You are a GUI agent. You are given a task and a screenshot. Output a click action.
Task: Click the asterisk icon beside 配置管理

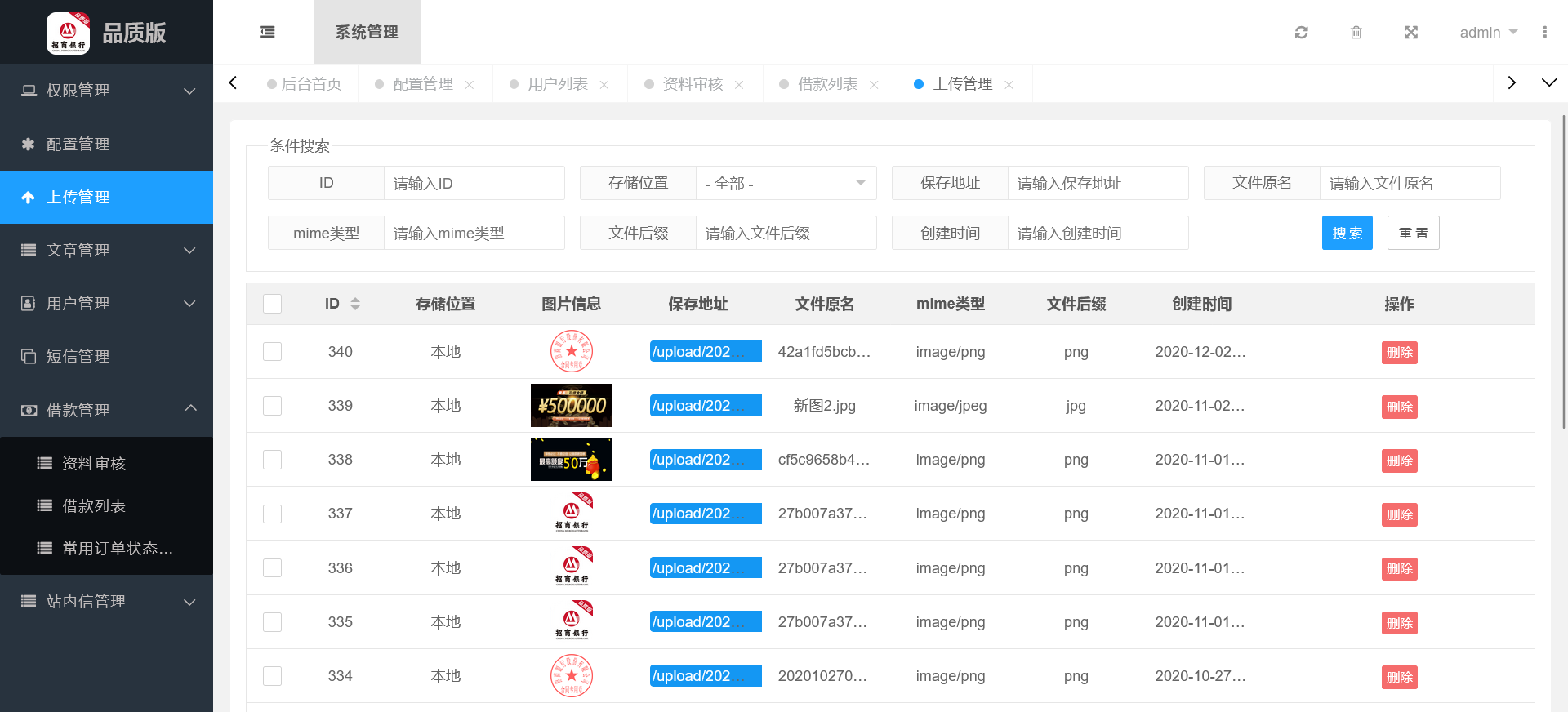point(29,144)
